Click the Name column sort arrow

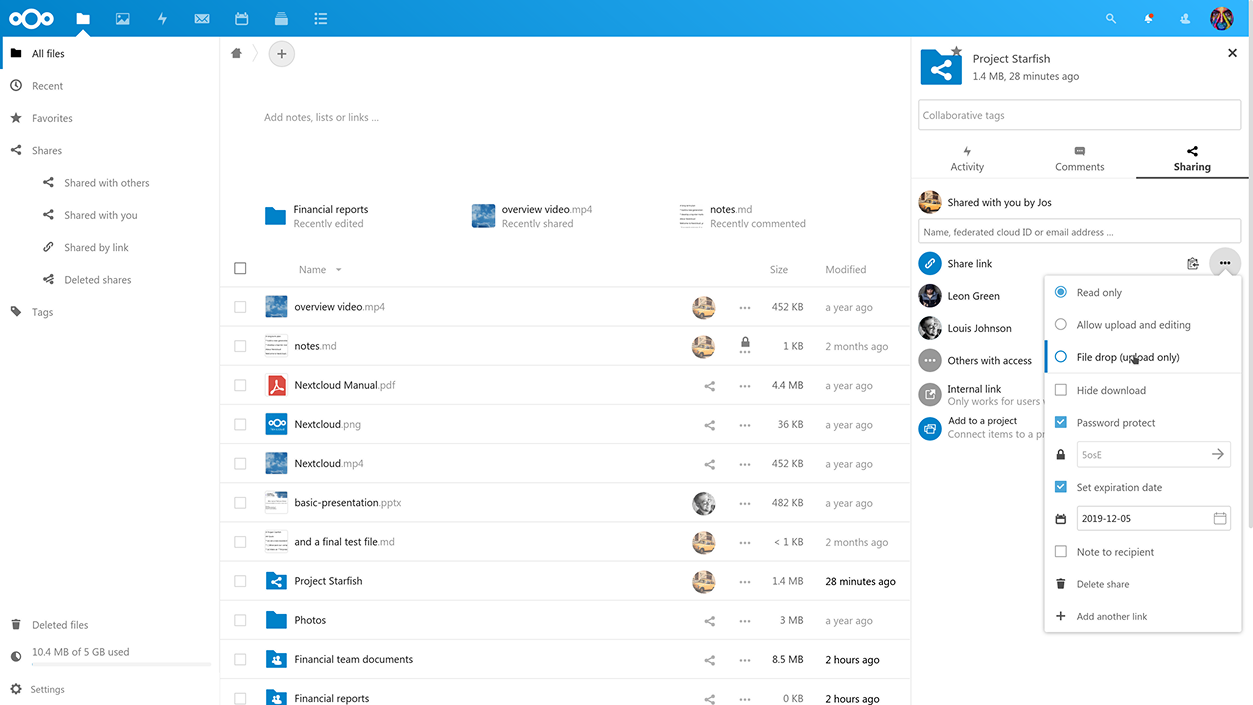(339, 270)
